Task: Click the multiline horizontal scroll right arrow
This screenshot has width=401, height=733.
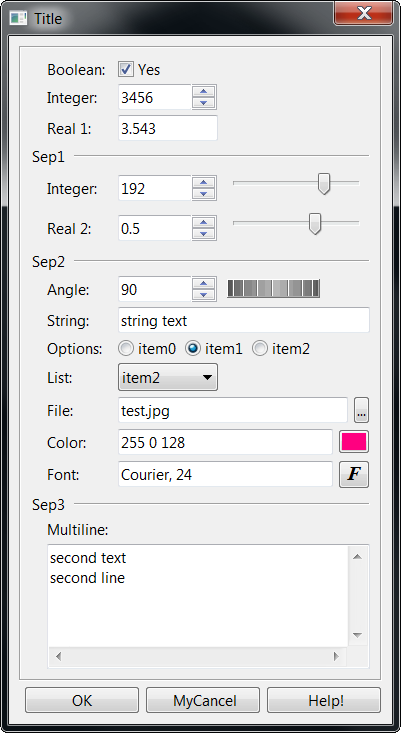Action: click(x=336, y=656)
